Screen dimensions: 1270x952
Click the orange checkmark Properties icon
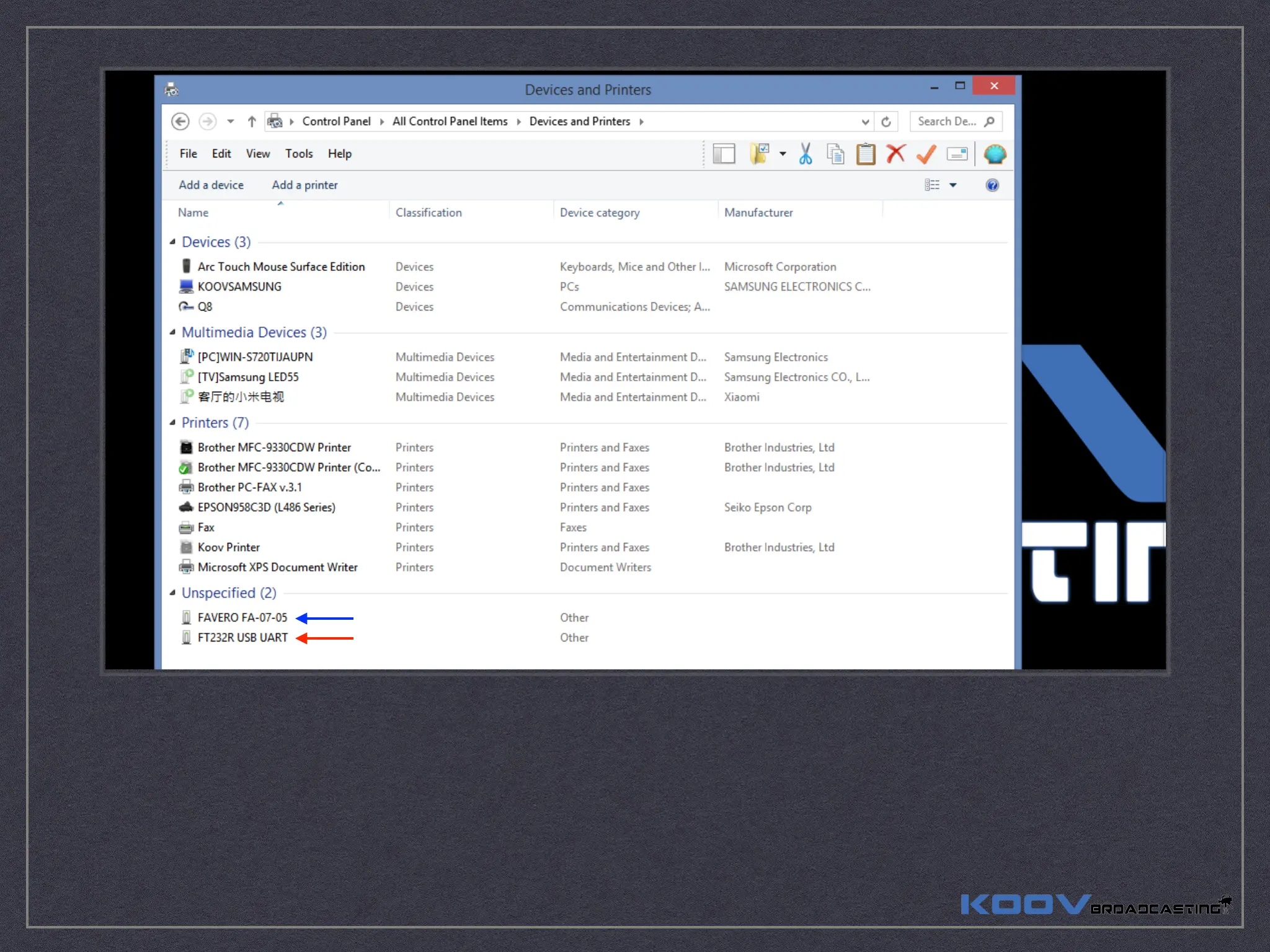(926, 154)
